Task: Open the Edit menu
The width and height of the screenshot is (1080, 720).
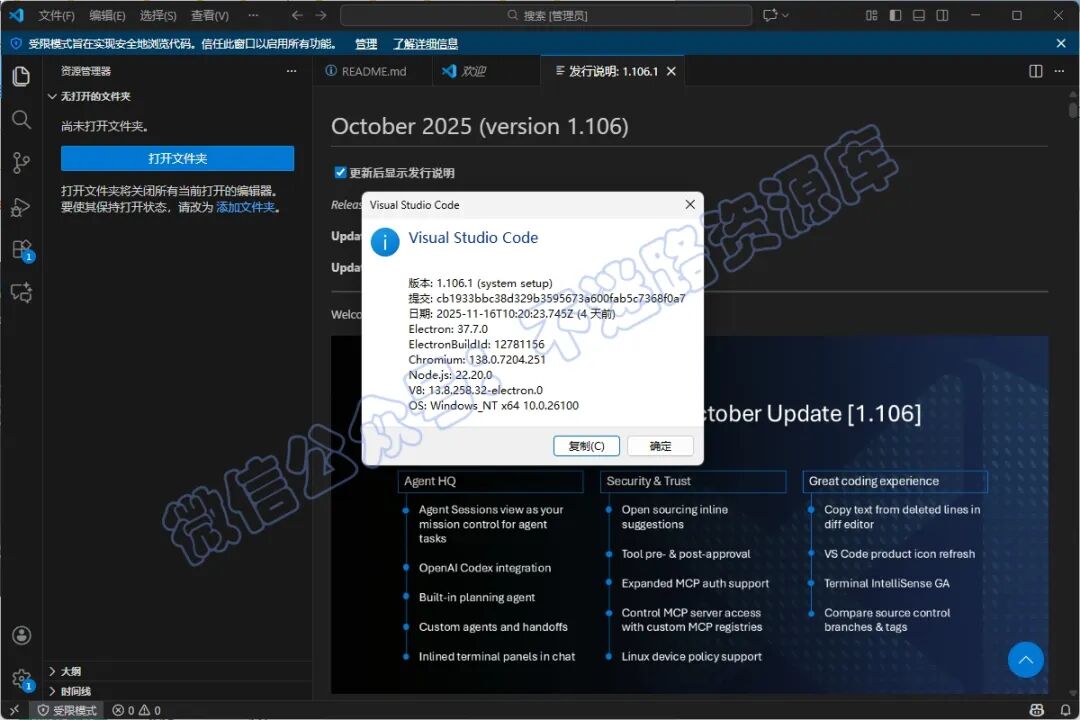Action: coord(107,15)
